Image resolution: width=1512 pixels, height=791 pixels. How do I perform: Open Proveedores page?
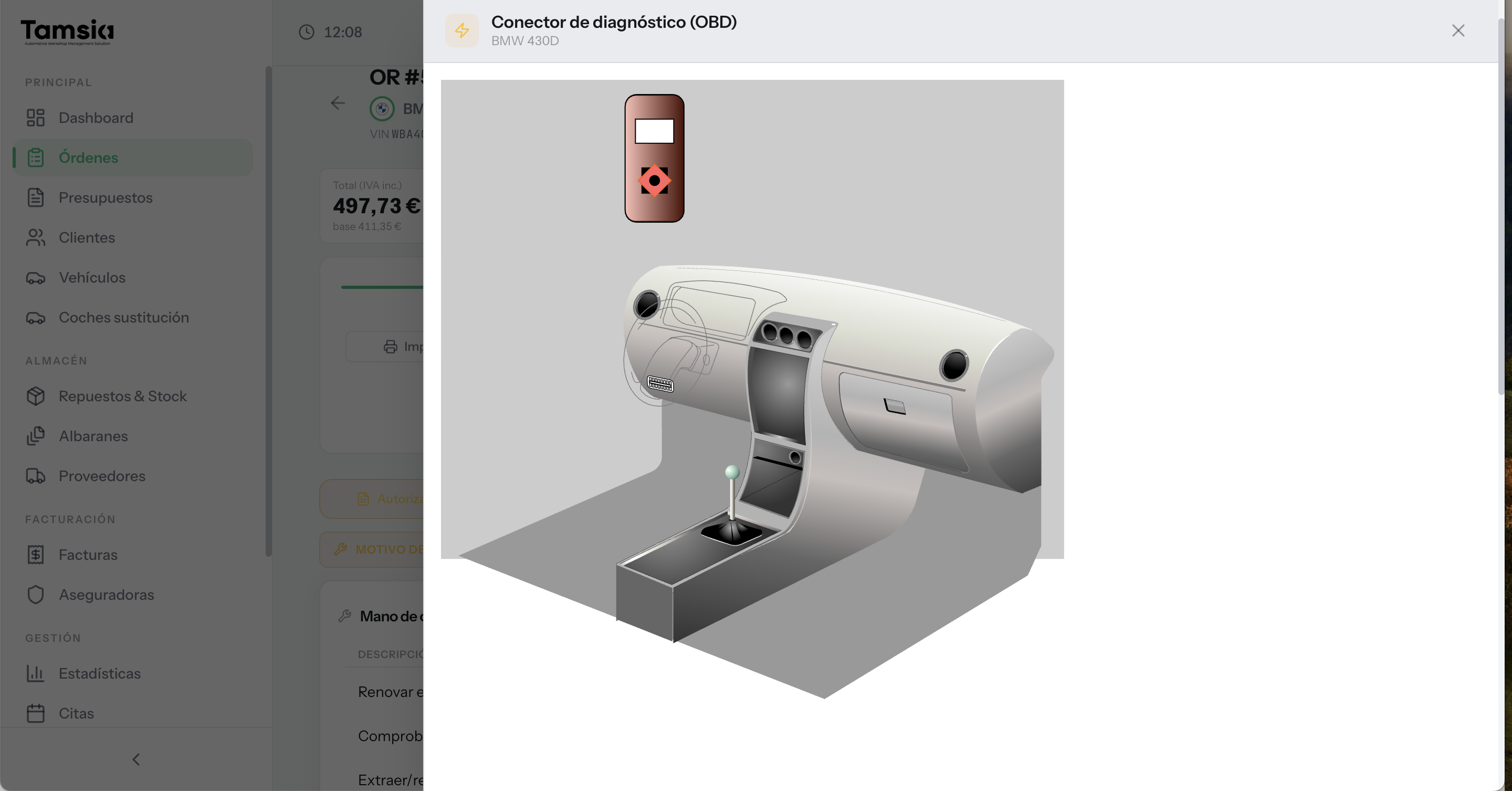pos(133,476)
